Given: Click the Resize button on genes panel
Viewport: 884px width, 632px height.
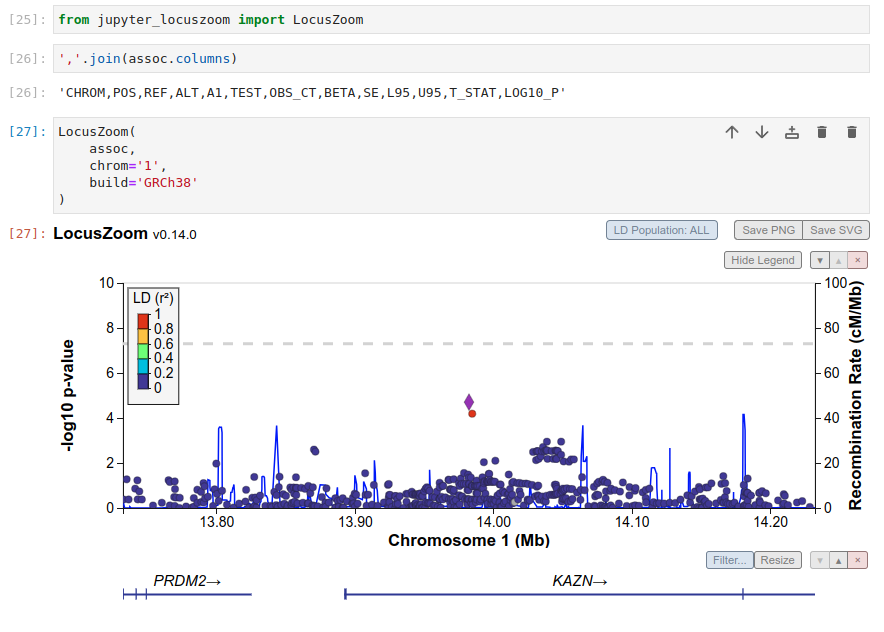Looking at the screenshot, I should (777, 560).
